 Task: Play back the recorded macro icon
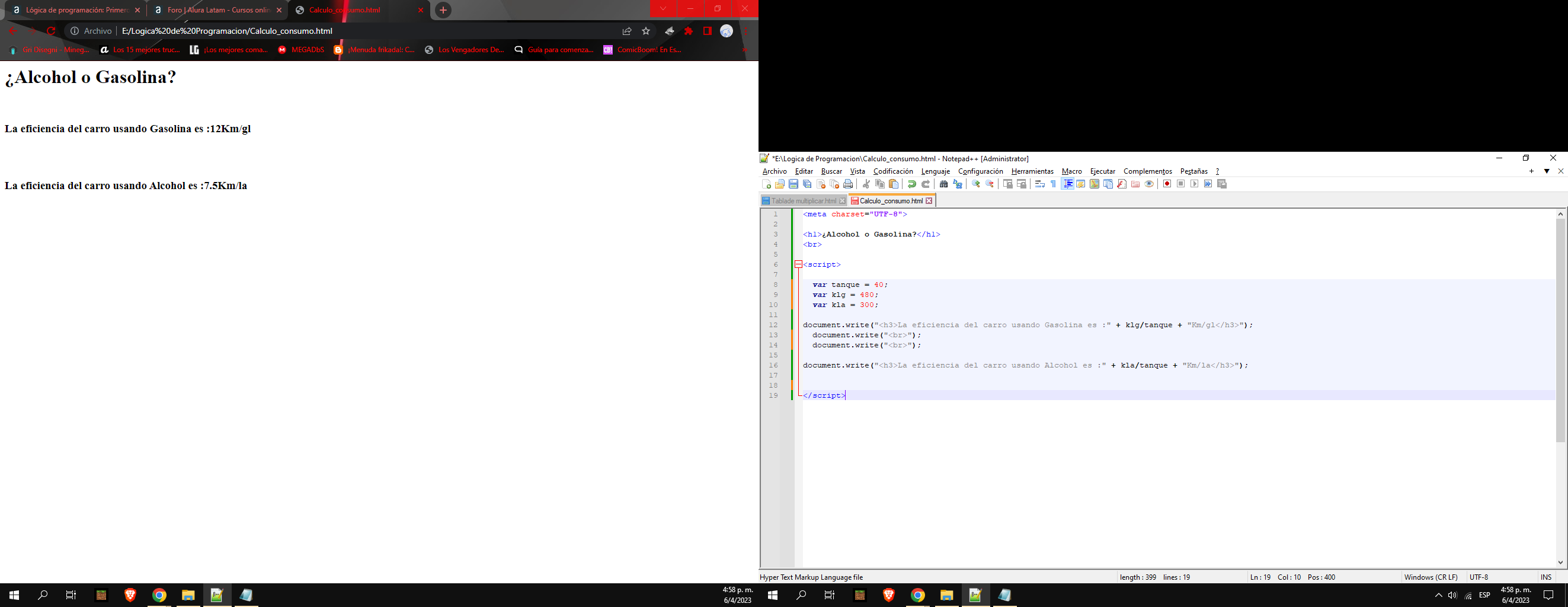coord(1194,184)
